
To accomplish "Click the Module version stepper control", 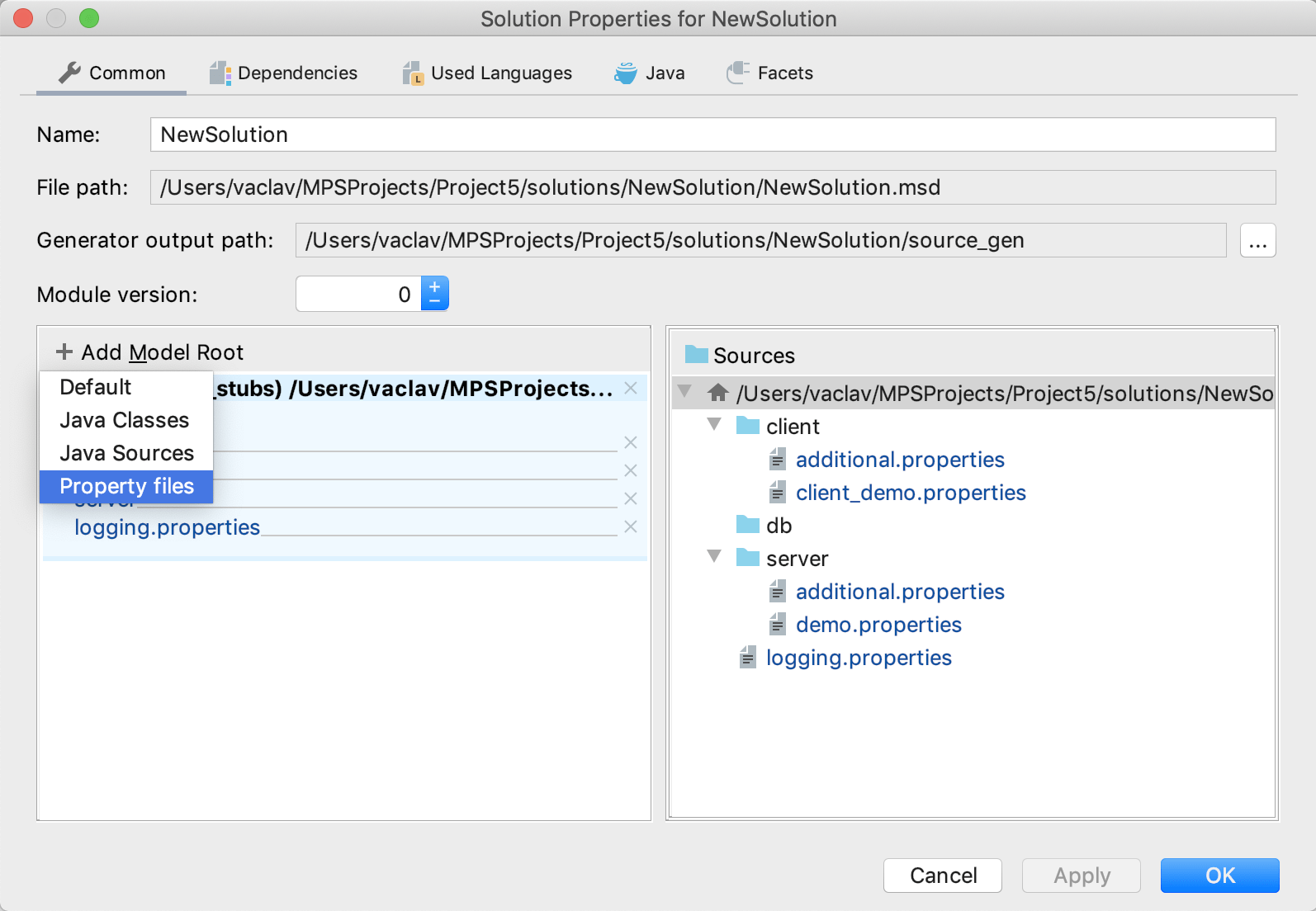I will point(435,294).
